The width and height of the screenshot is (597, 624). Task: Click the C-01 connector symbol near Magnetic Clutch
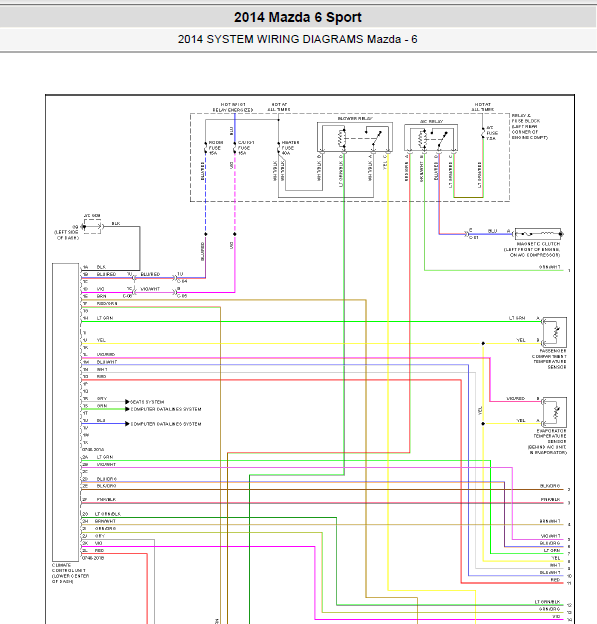coord(466,234)
